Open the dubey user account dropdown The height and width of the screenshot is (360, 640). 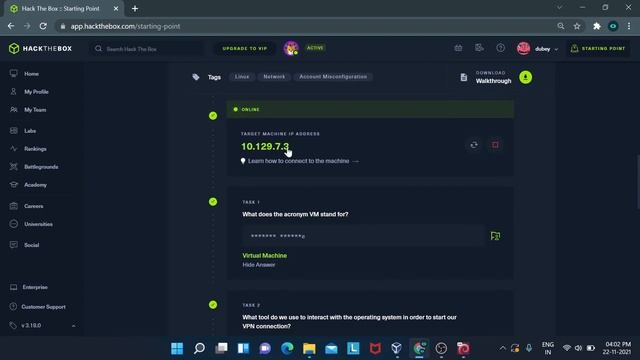pos(537,49)
